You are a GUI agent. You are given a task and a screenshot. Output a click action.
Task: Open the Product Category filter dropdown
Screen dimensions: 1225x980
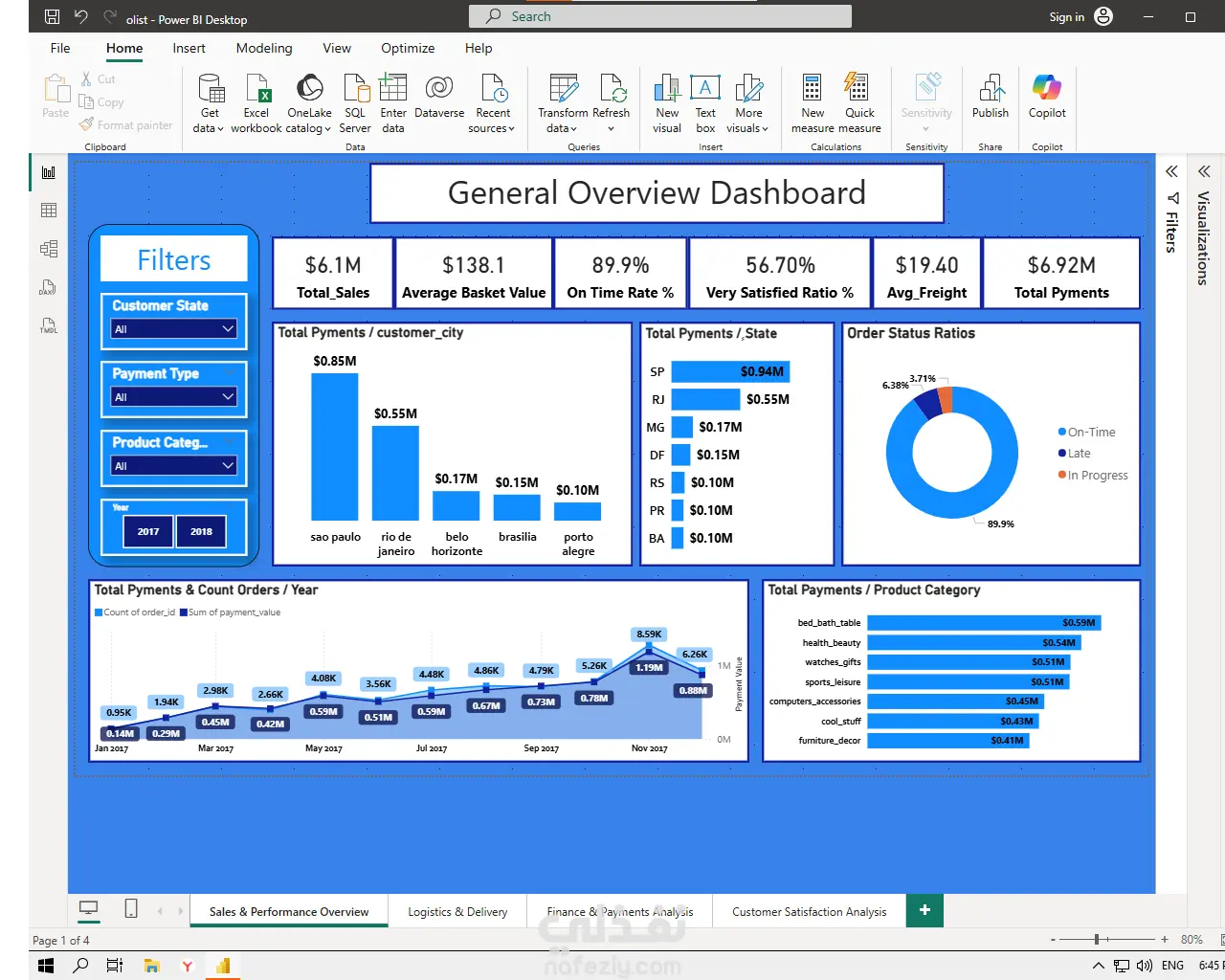[173, 466]
